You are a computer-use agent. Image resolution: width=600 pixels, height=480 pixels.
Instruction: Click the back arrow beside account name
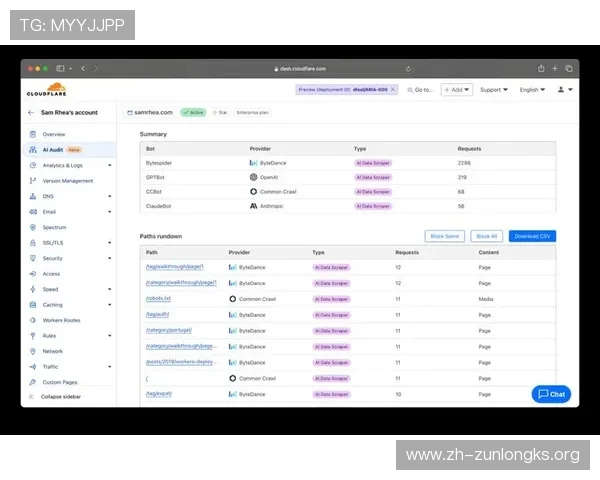[x=32, y=113]
